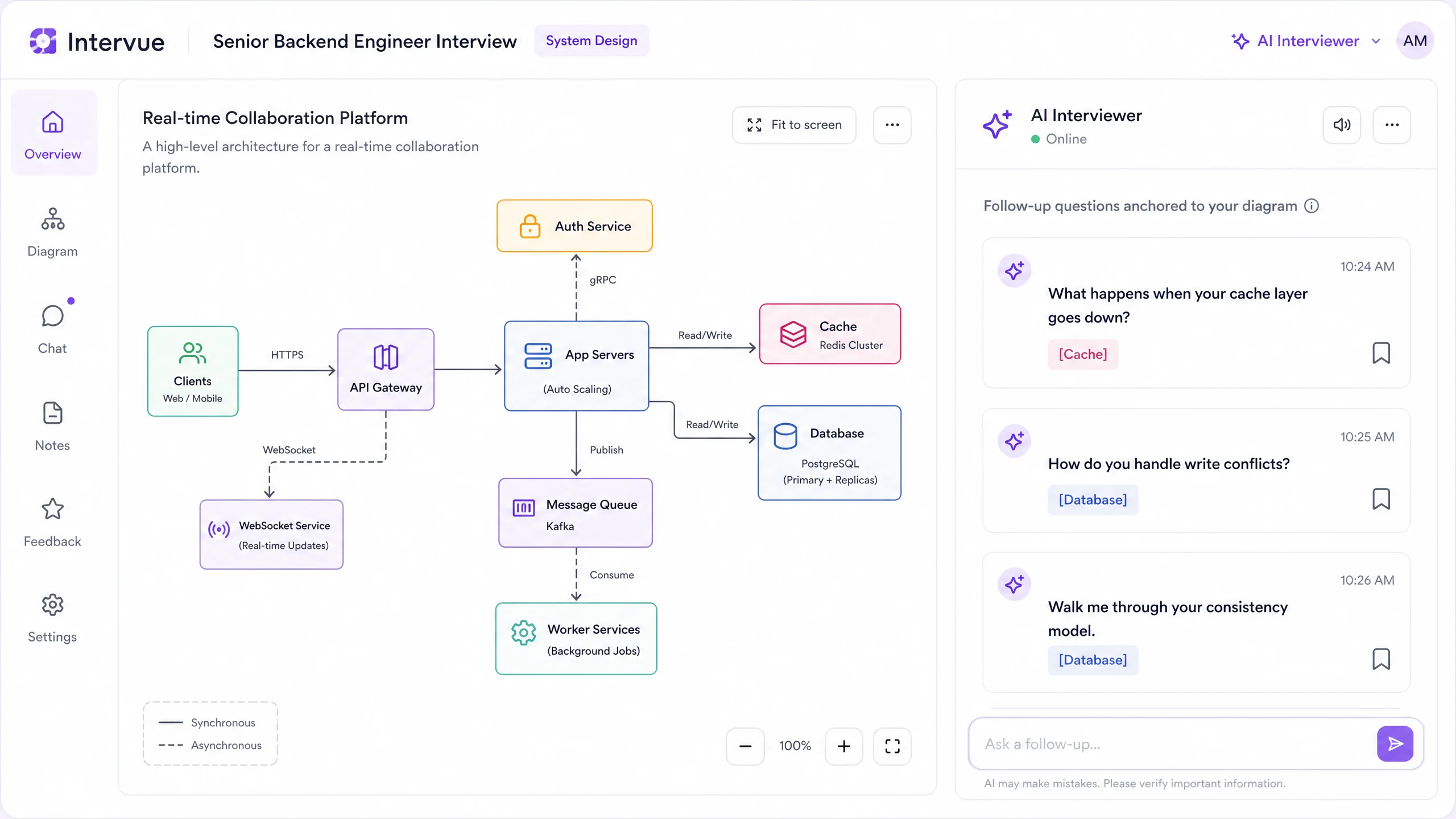The image size is (1456, 819).
Task: Bookmark the write conflicts question
Action: click(1381, 499)
